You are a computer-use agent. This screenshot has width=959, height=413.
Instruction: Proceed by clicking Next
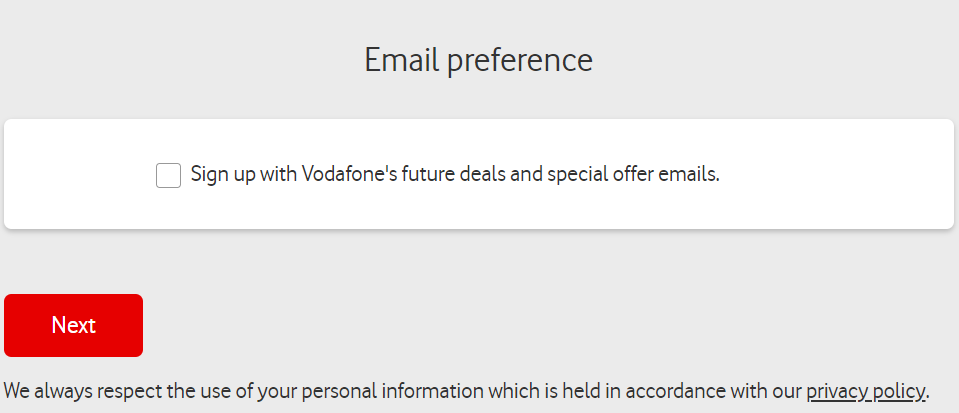point(73,326)
